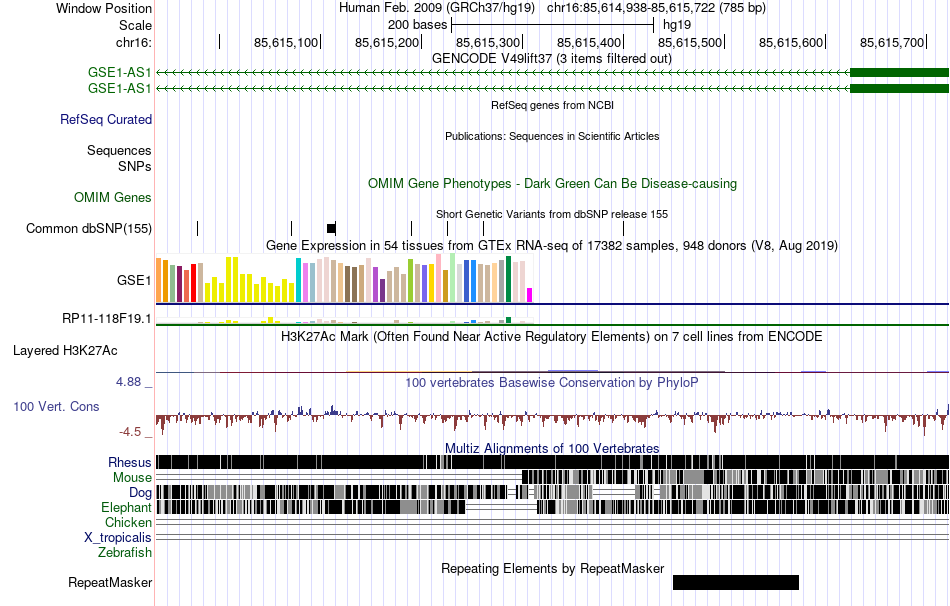The height and width of the screenshot is (606, 950).
Task: Click the GENCODE V49lift37 track title
Action: [552, 59]
